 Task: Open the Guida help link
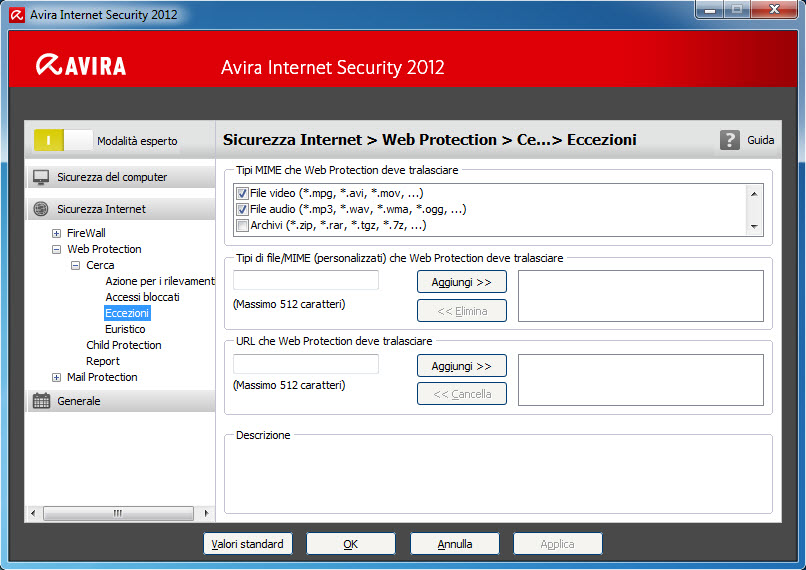pyautogui.click(x=761, y=140)
